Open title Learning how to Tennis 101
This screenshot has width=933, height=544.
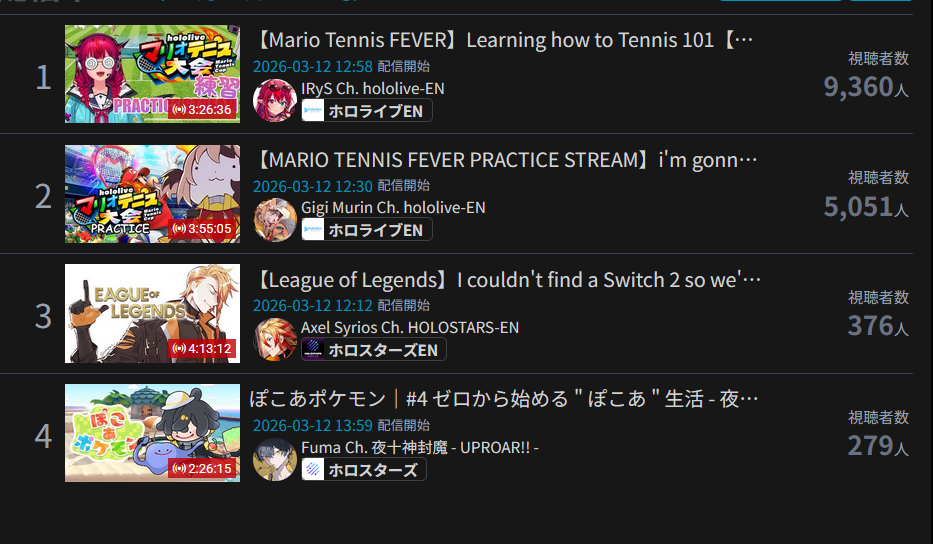pos(503,40)
